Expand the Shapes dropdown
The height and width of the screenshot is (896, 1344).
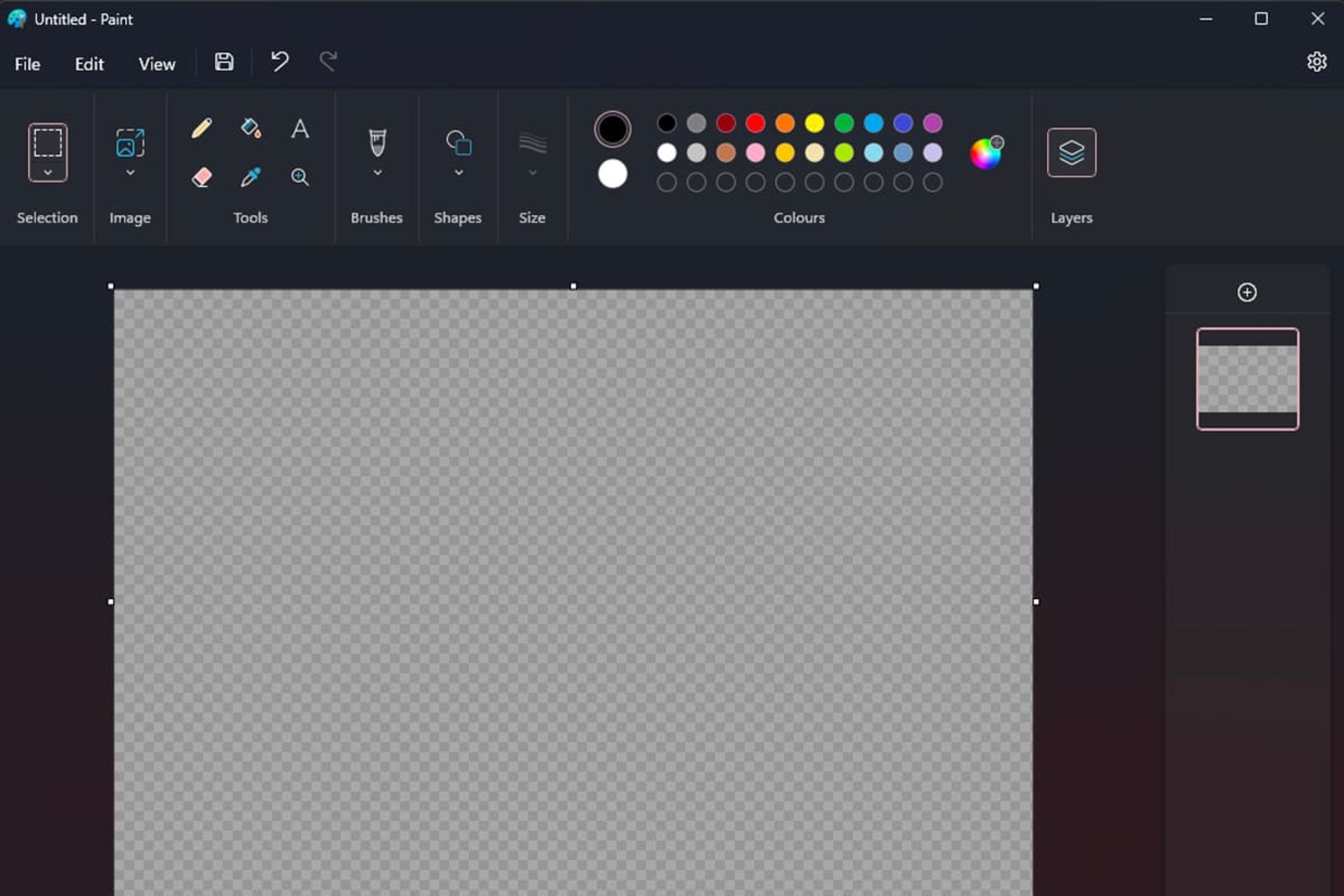click(x=458, y=173)
